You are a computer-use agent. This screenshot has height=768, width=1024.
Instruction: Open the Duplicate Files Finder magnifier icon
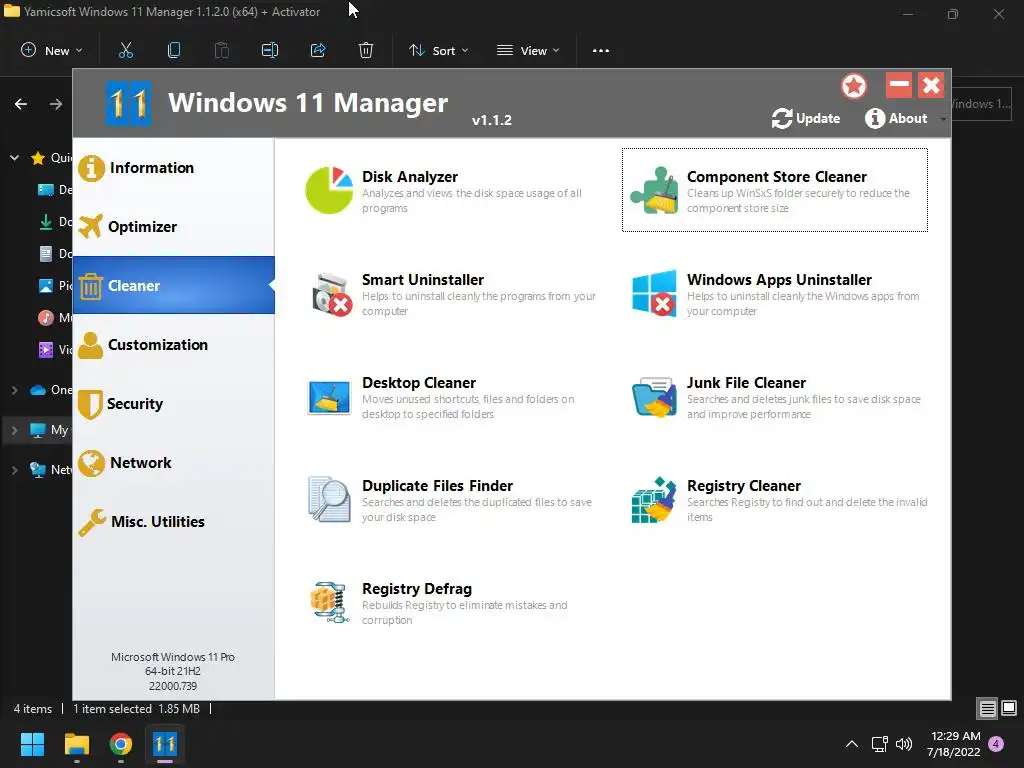click(329, 500)
